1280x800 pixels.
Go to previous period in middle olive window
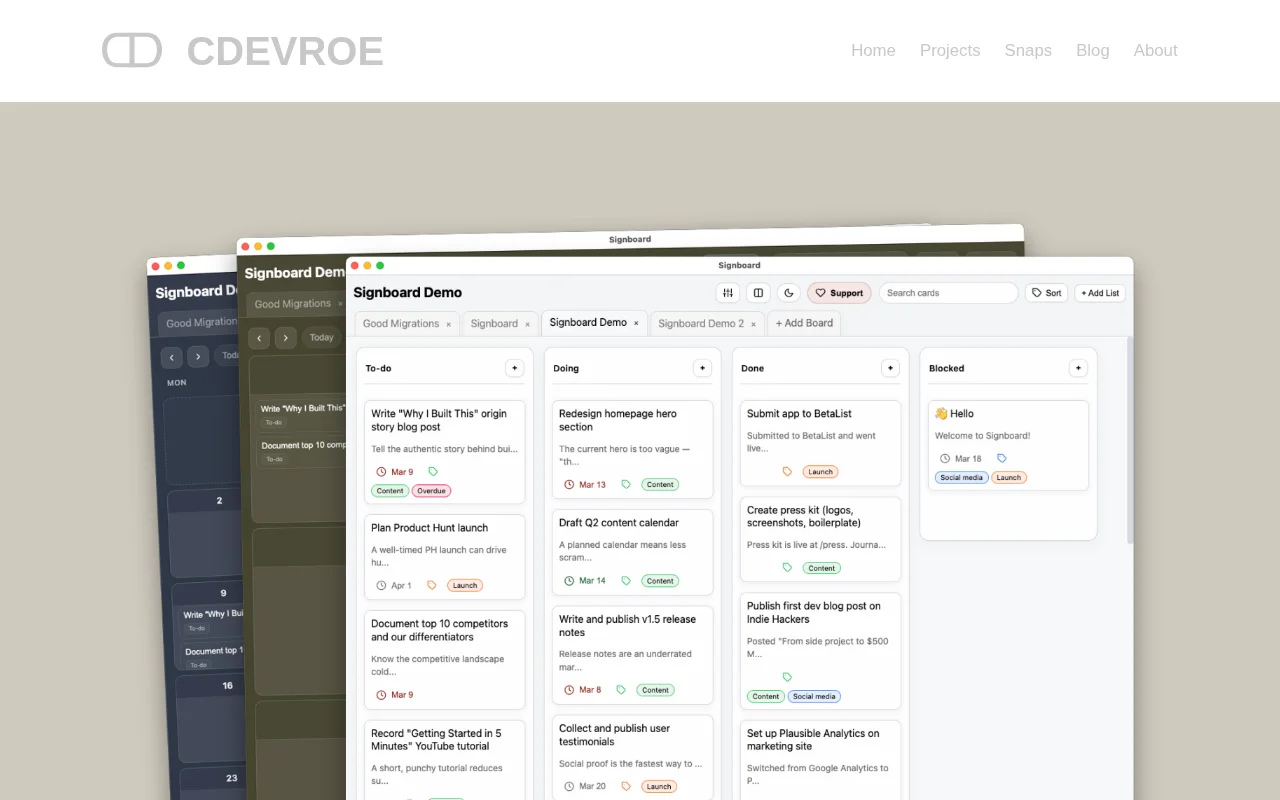(259, 338)
